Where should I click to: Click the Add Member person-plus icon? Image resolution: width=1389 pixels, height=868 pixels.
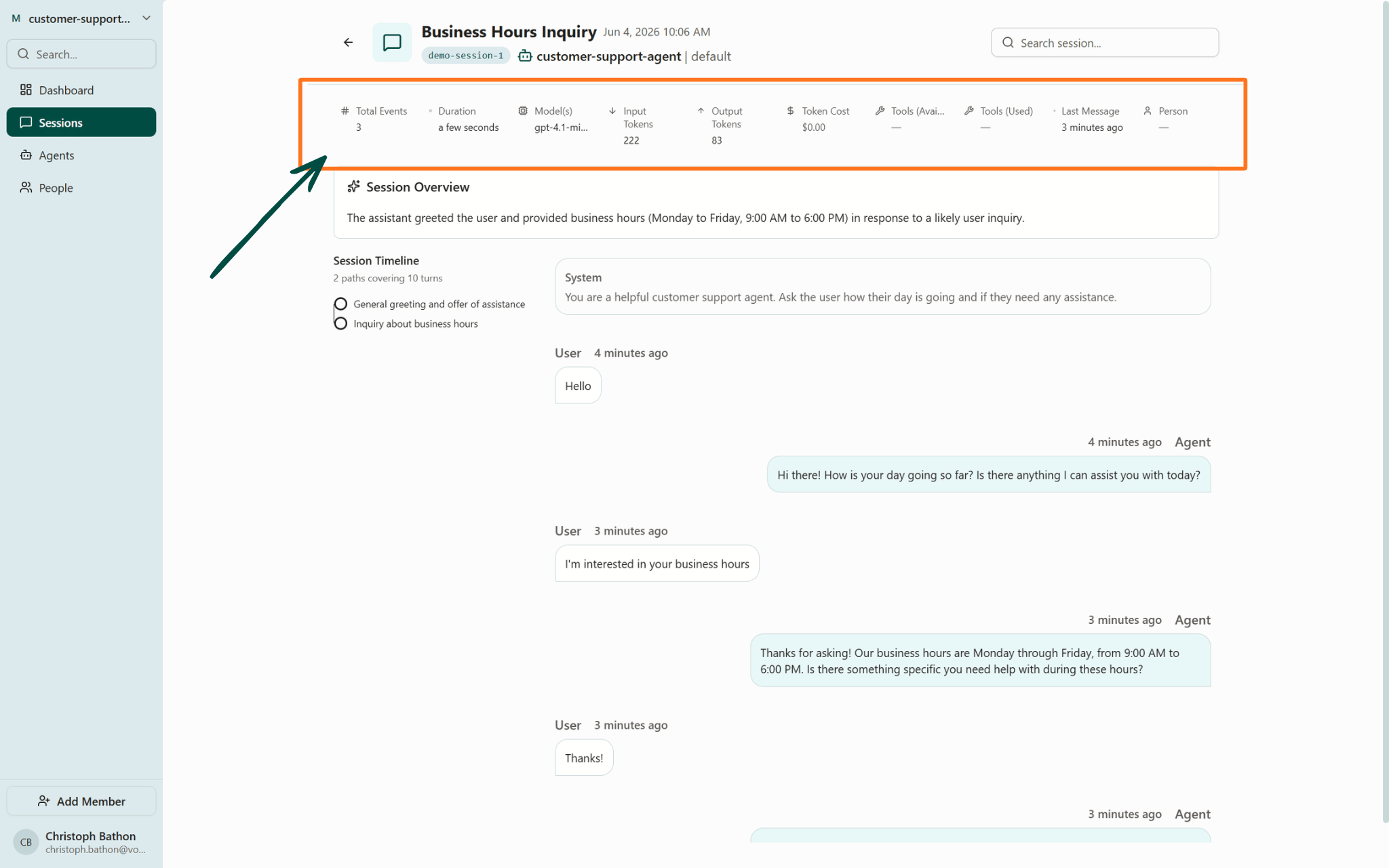point(44,801)
